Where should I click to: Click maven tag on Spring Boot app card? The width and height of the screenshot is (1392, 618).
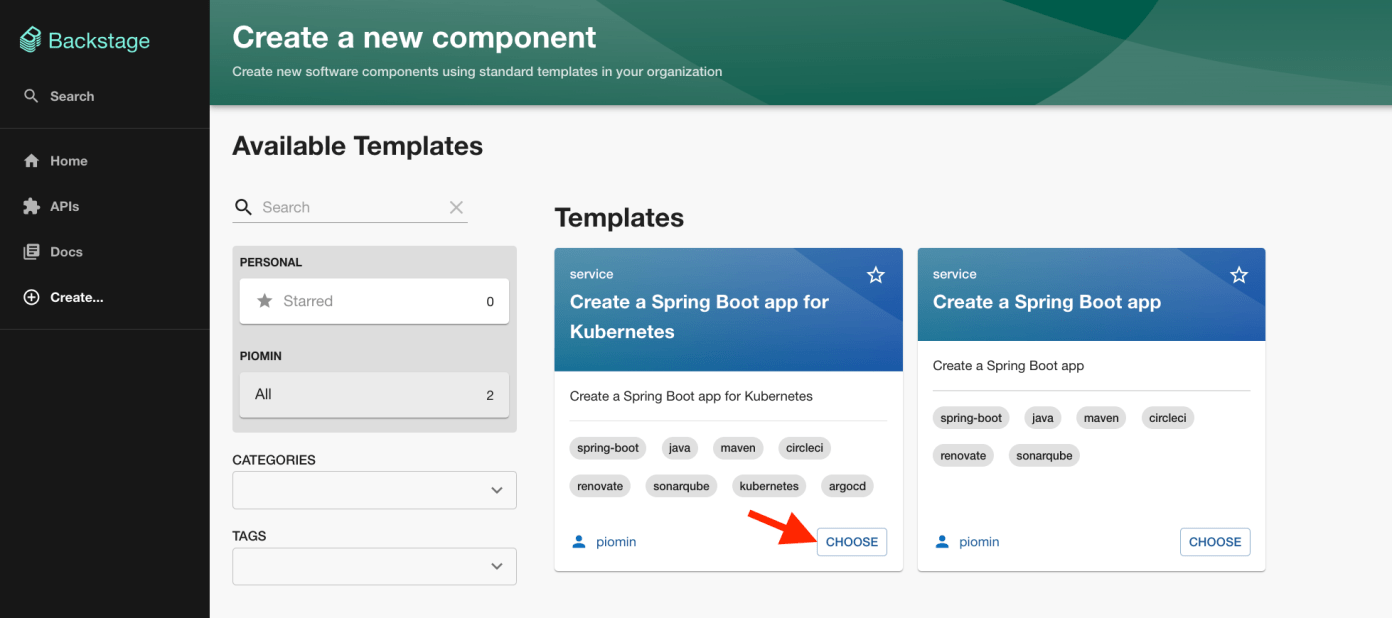click(1101, 418)
